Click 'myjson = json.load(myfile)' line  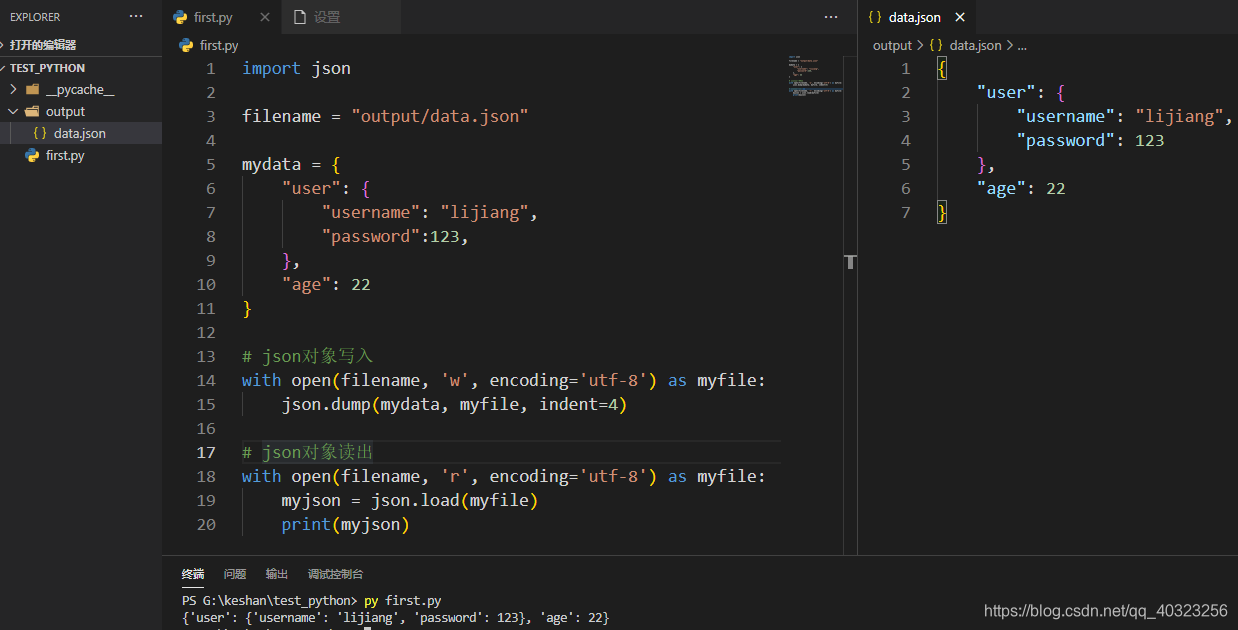410,500
